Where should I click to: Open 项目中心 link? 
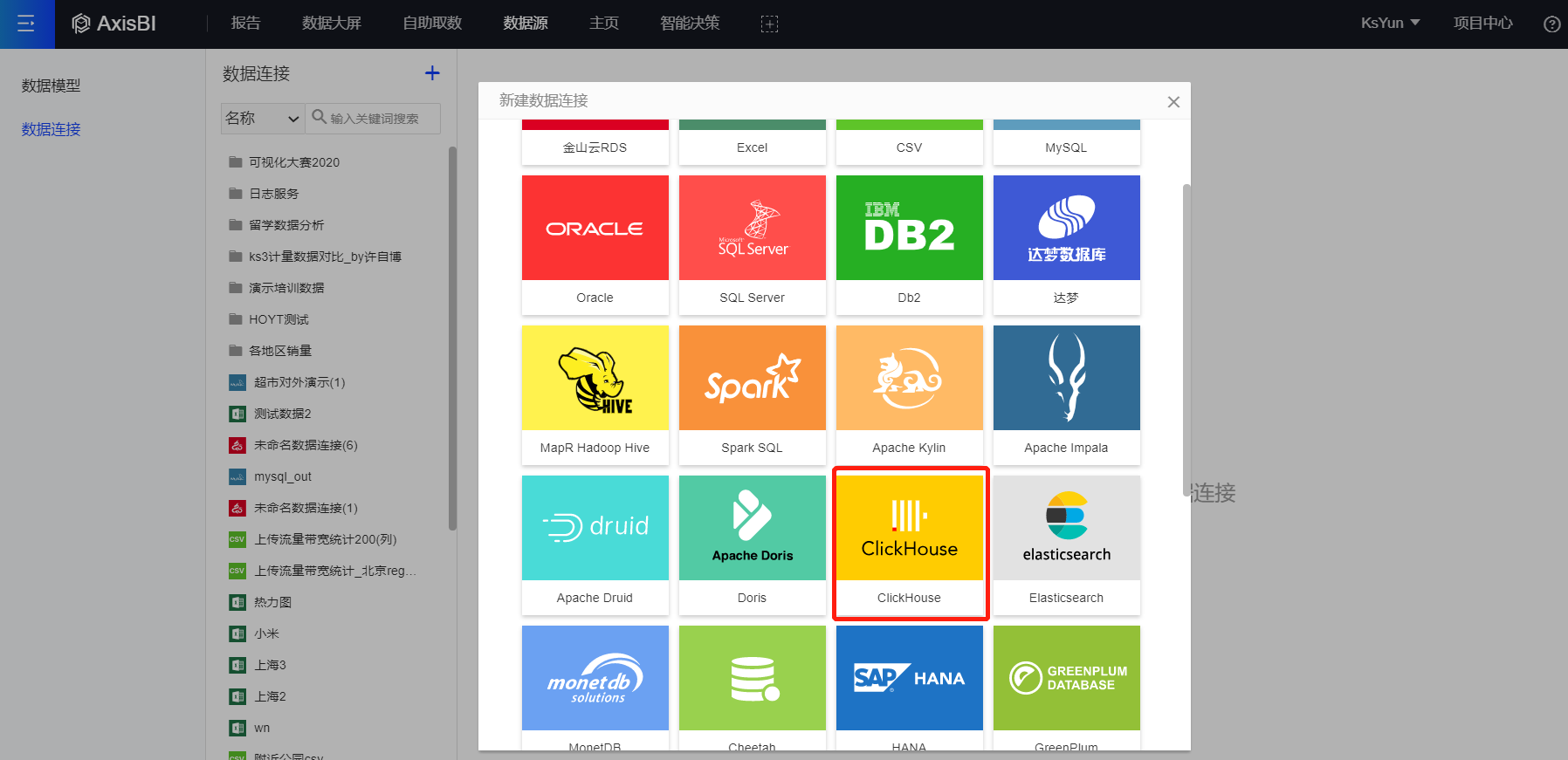coord(1483,24)
